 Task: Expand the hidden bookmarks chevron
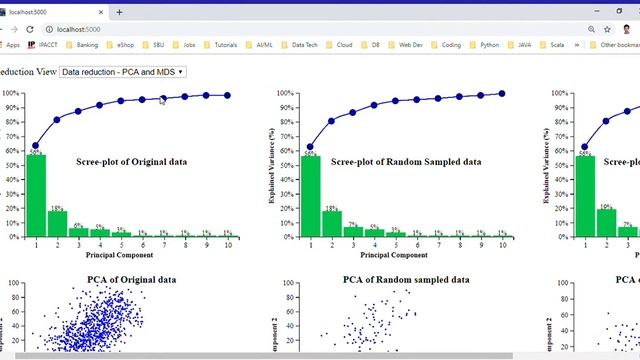click(x=577, y=45)
